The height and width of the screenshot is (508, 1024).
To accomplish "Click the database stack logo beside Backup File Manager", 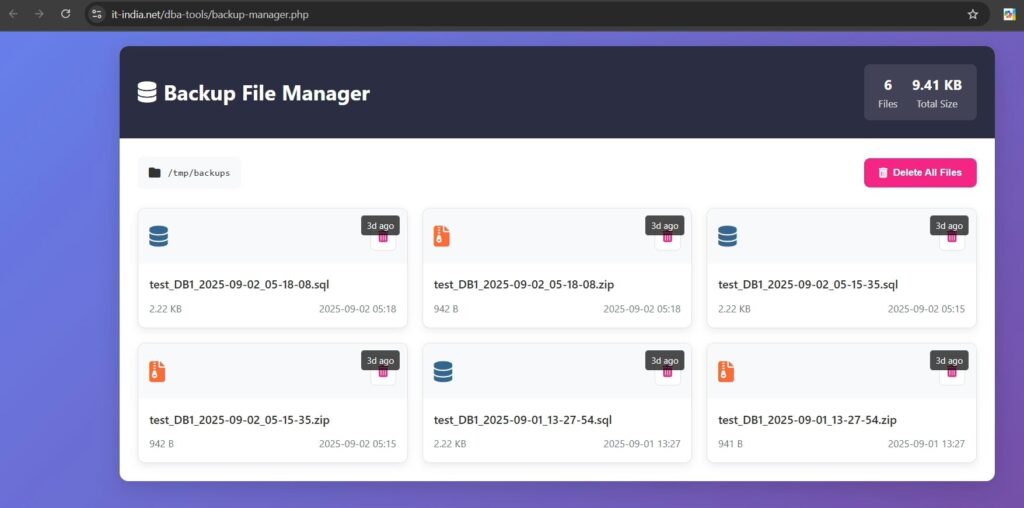I will pos(147,92).
